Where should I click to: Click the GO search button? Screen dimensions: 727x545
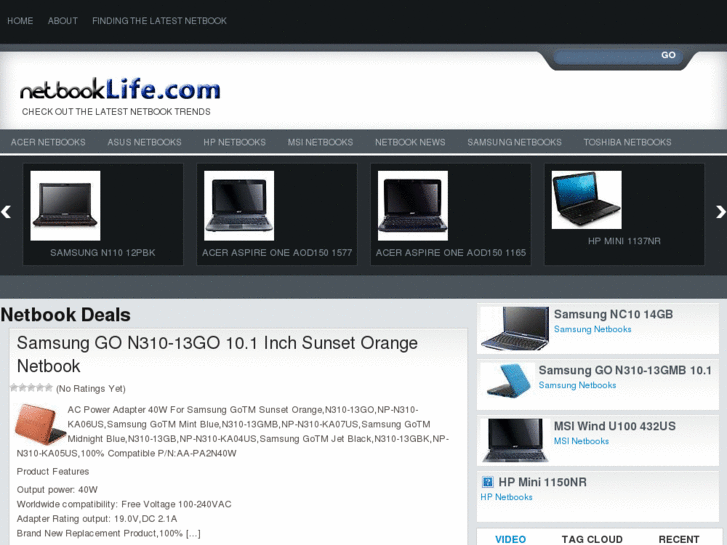click(x=668, y=55)
